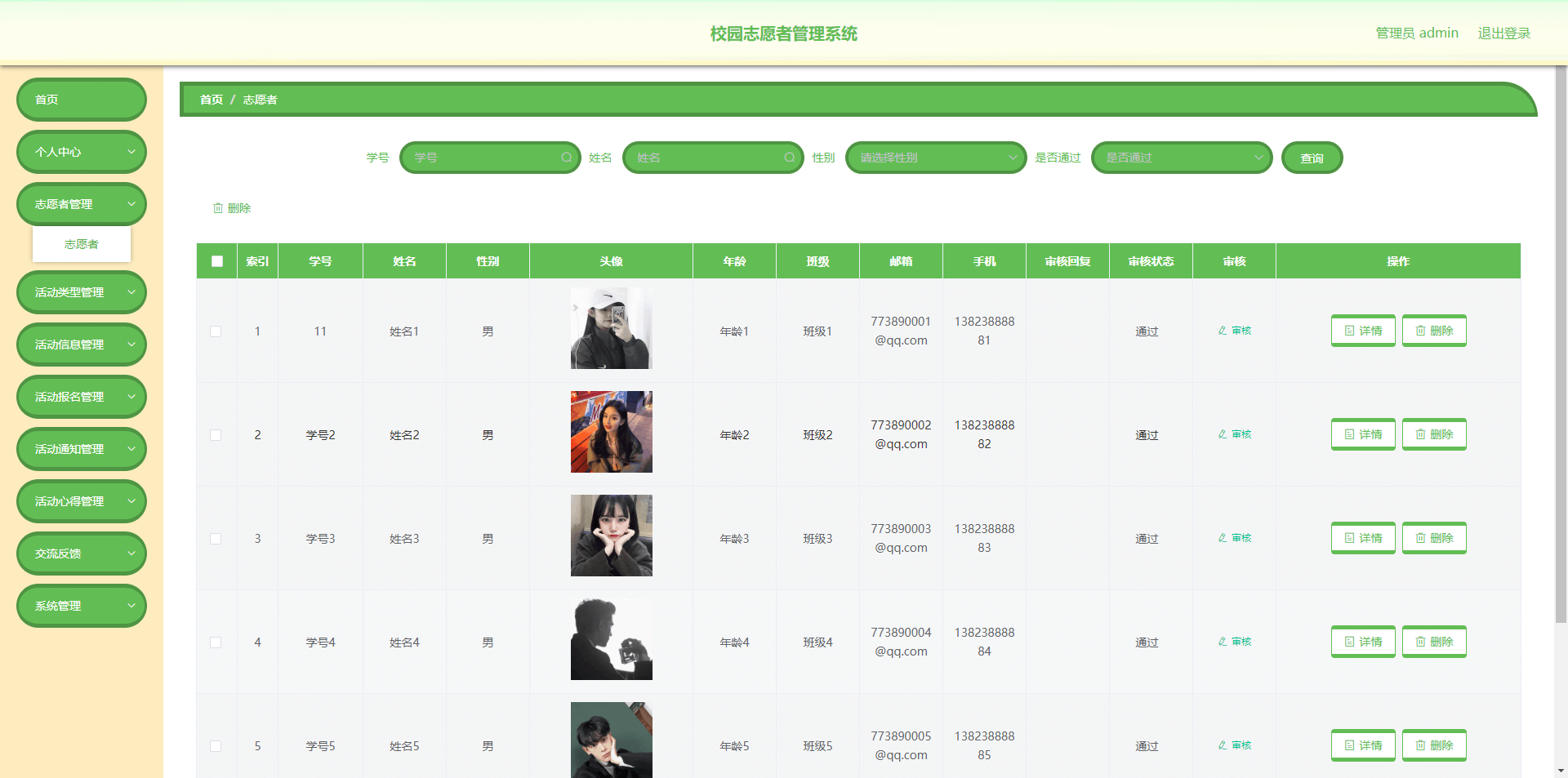Expand the 个人中心 menu
This screenshot has width=1568, height=778.
point(82,152)
